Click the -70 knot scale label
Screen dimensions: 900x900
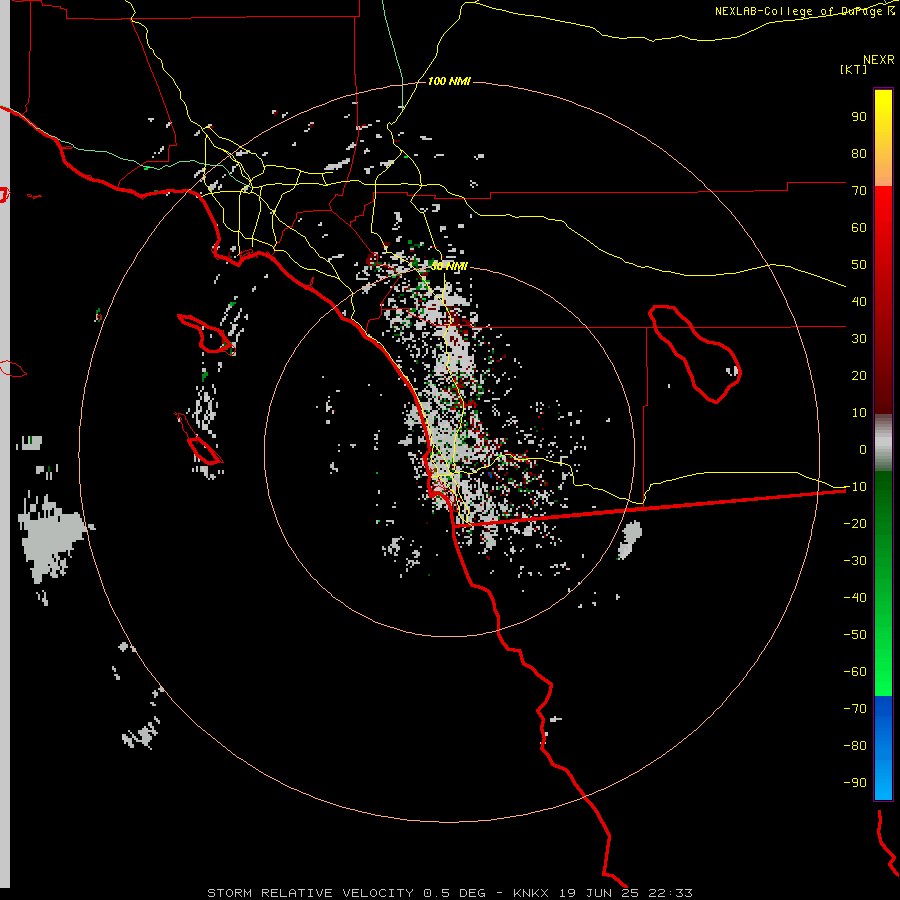coord(855,709)
